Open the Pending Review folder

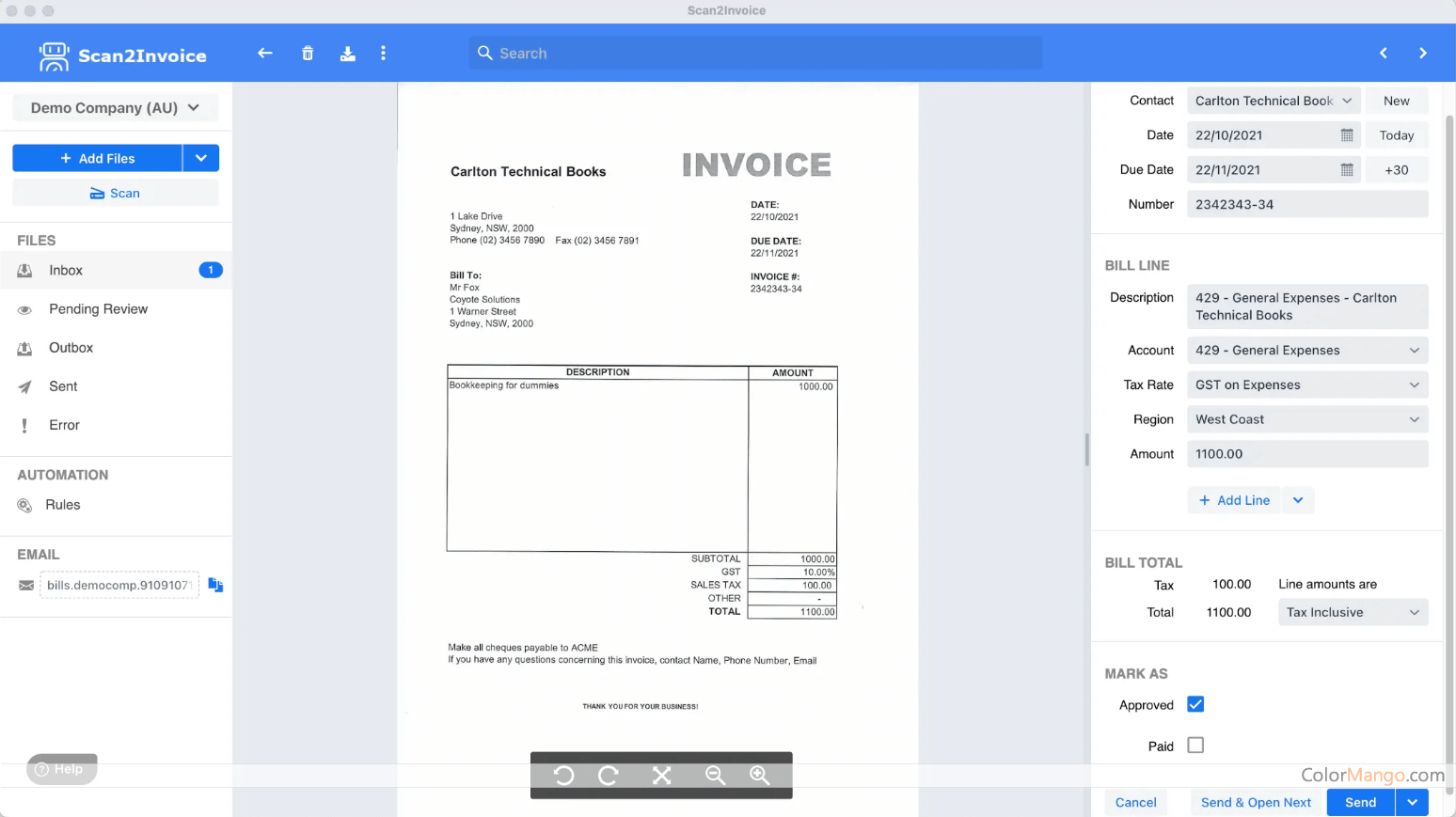pyautogui.click(x=98, y=309)
